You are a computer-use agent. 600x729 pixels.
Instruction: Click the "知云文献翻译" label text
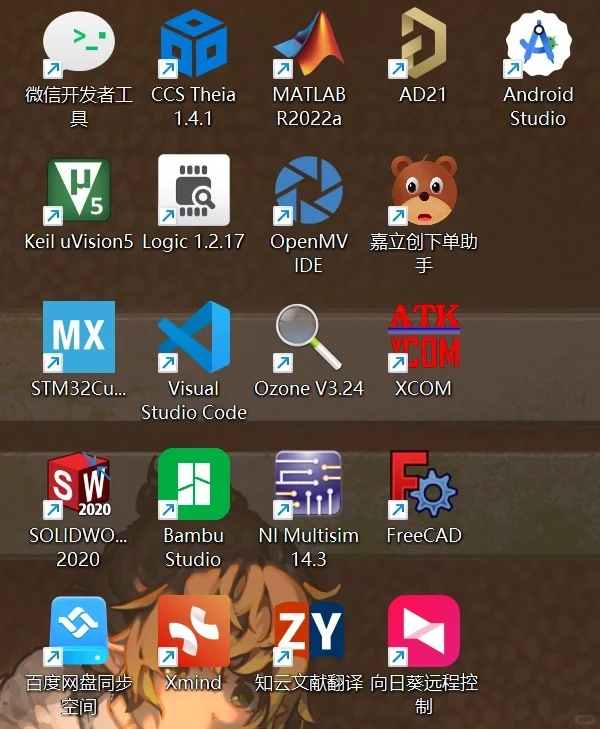[309, 683]
